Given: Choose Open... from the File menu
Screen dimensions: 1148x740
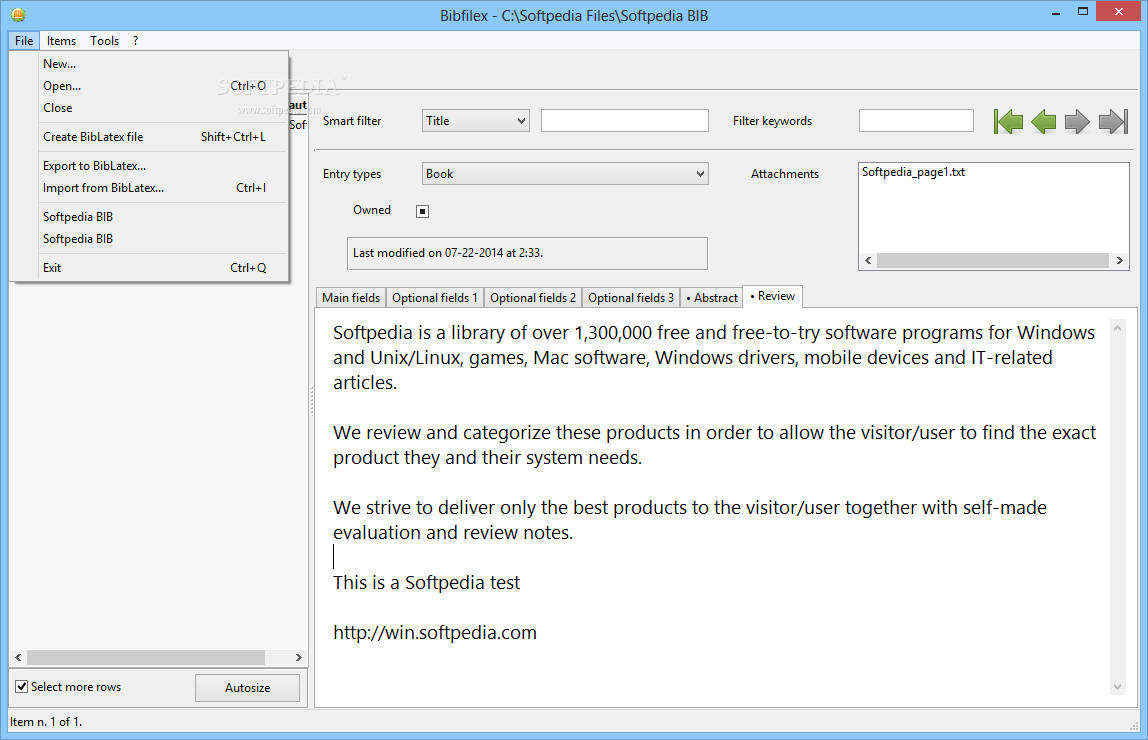Looking at the screenshot, I should click(149, 86).
